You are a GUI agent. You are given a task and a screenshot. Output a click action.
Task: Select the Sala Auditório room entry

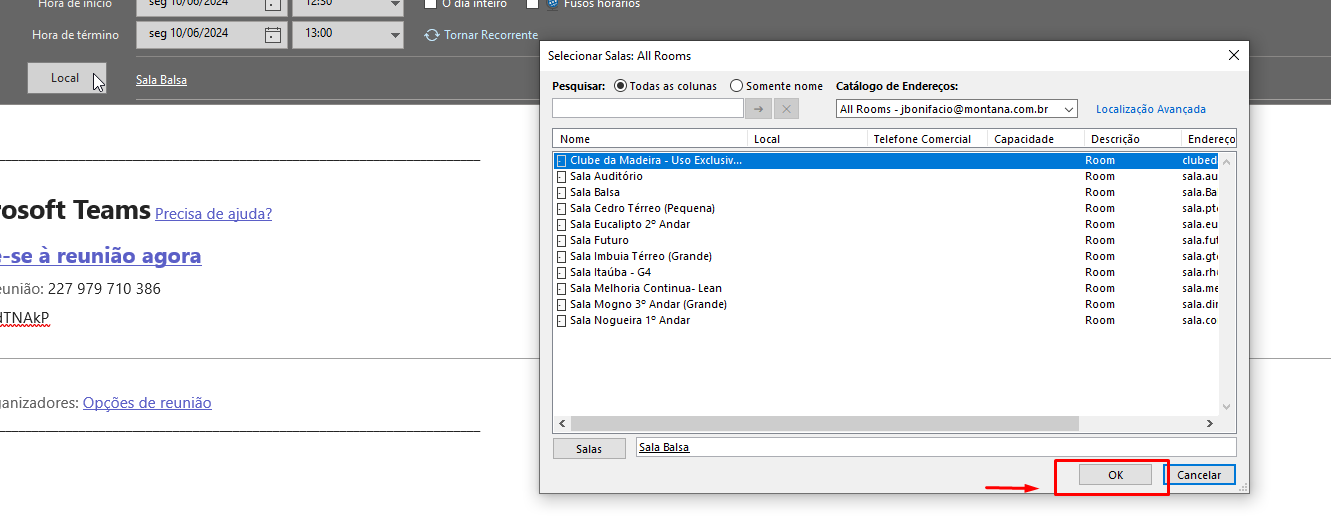tap(606, 176)
